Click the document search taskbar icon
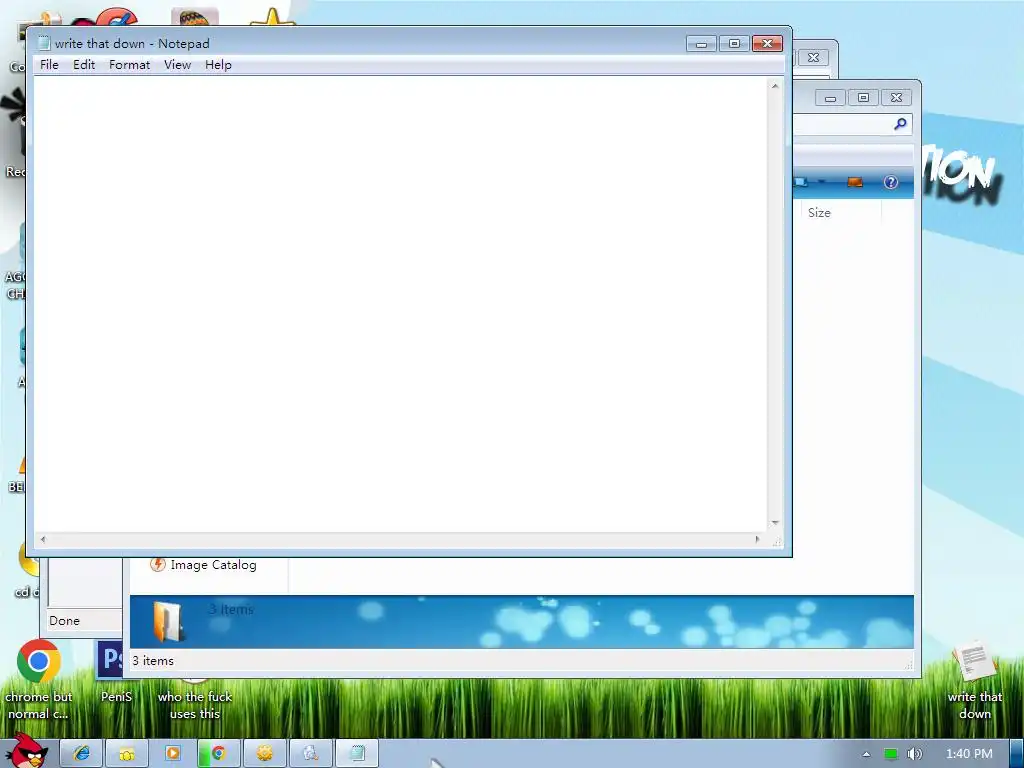 click(310, 754)
